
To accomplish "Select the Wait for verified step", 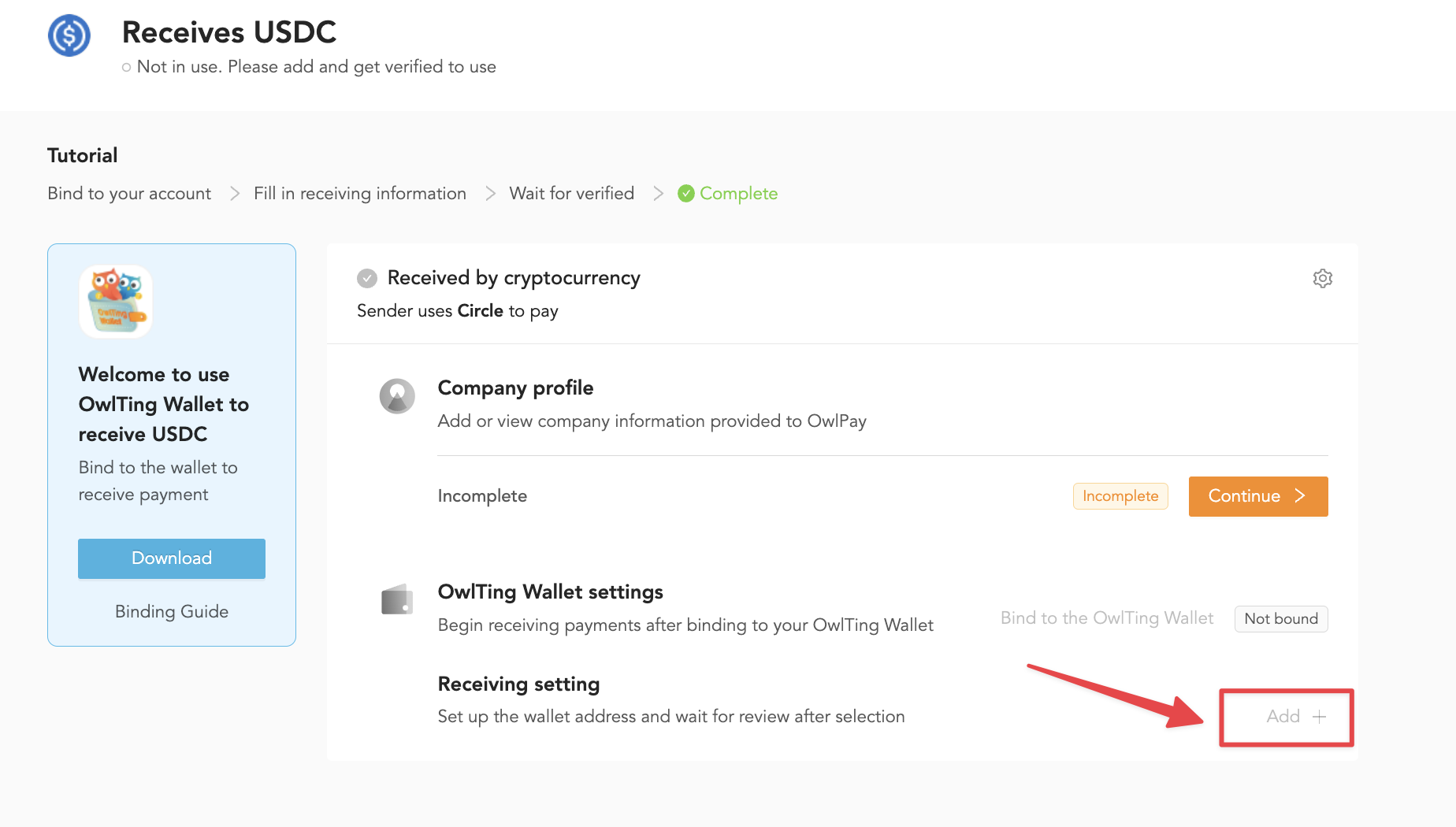I will (572, 194).
